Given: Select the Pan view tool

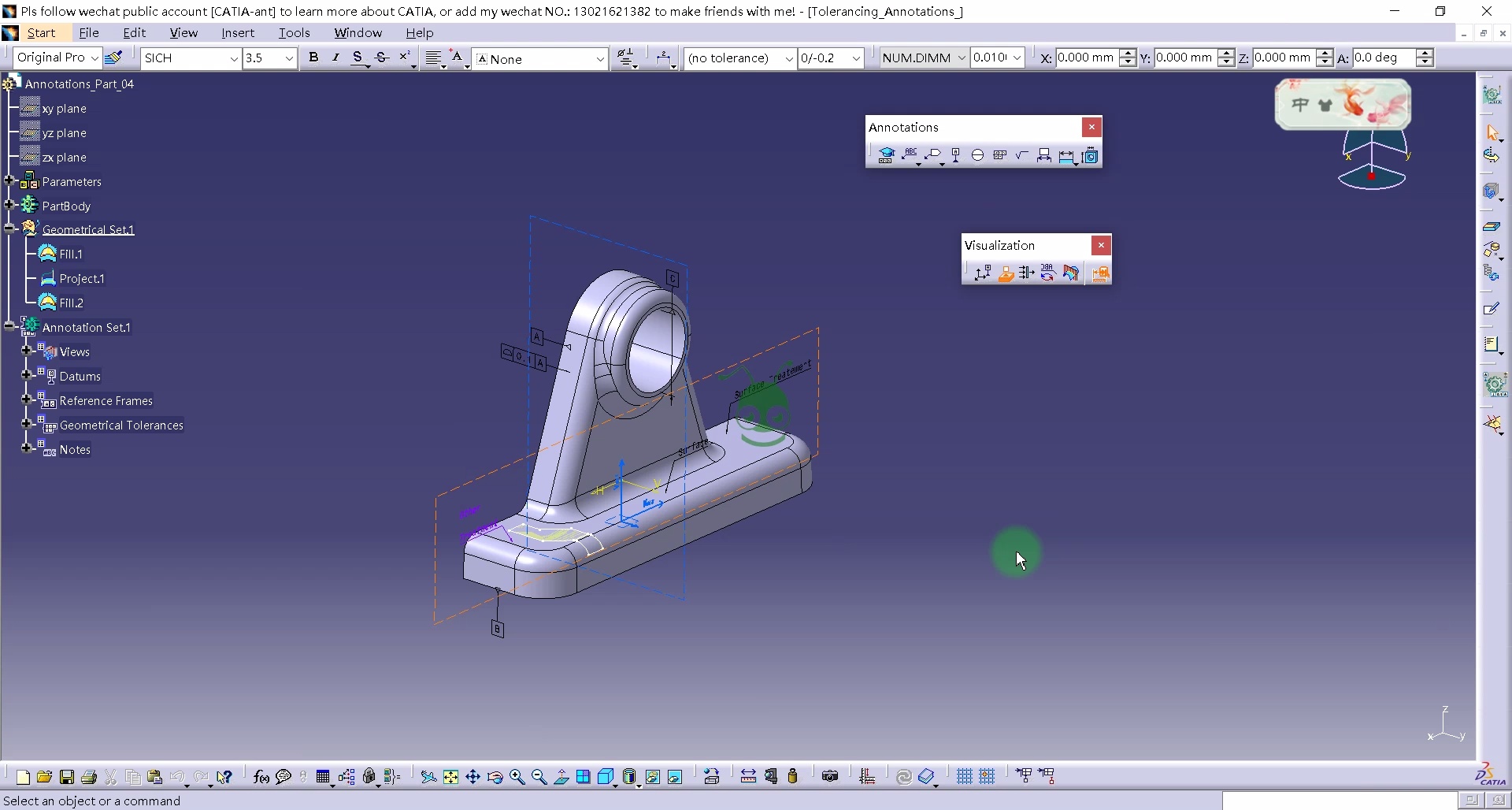Looking at the screenshot, I should pos(472,777).
